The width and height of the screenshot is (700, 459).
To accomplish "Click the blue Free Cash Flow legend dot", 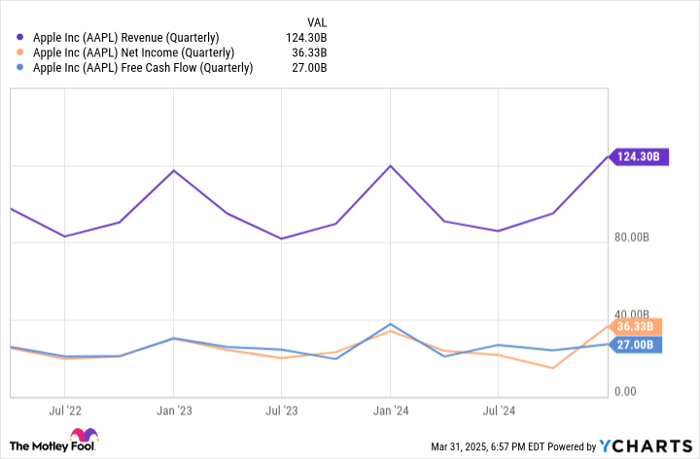I will 21,68.
